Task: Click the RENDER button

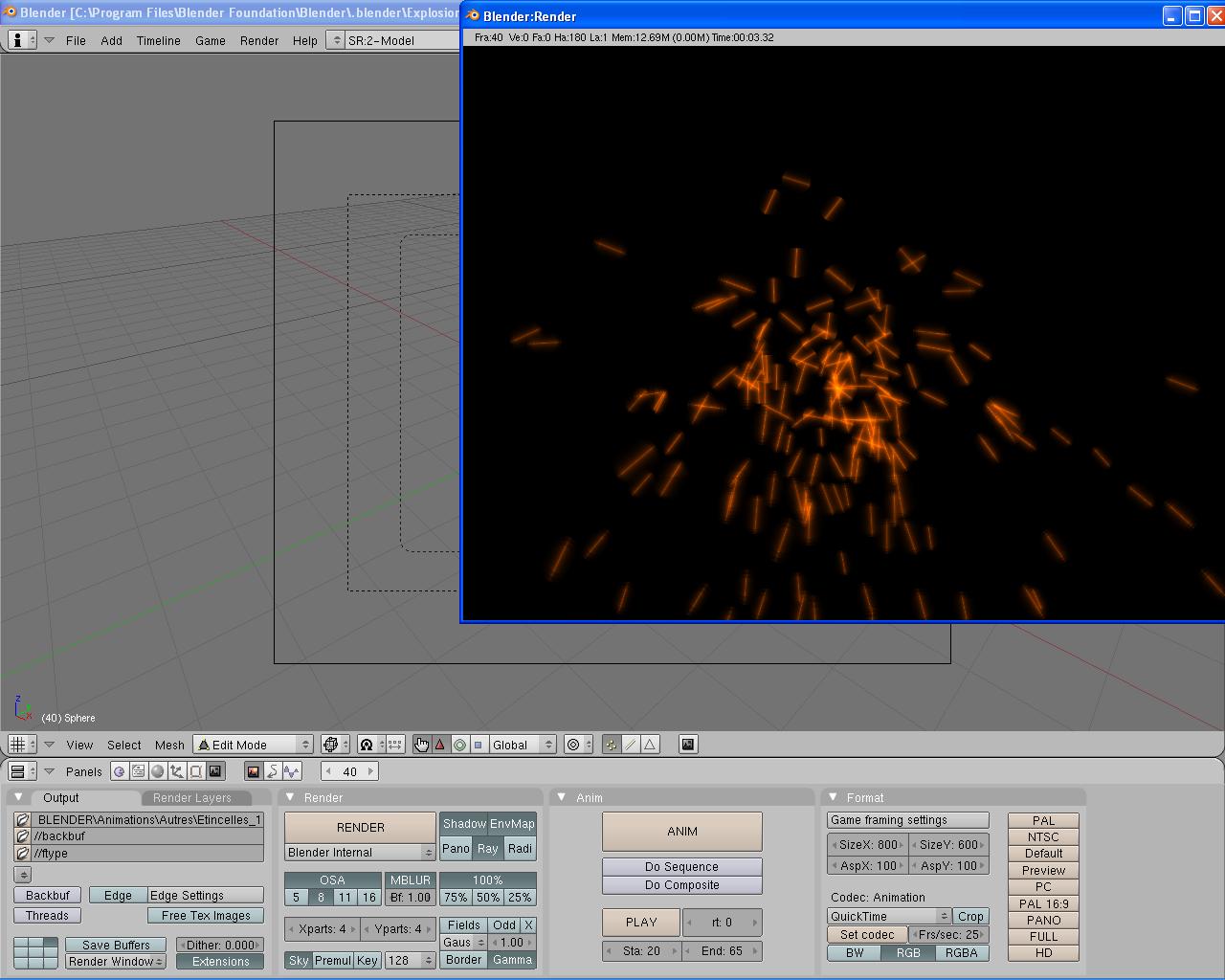Action: (x=360, y=828)
